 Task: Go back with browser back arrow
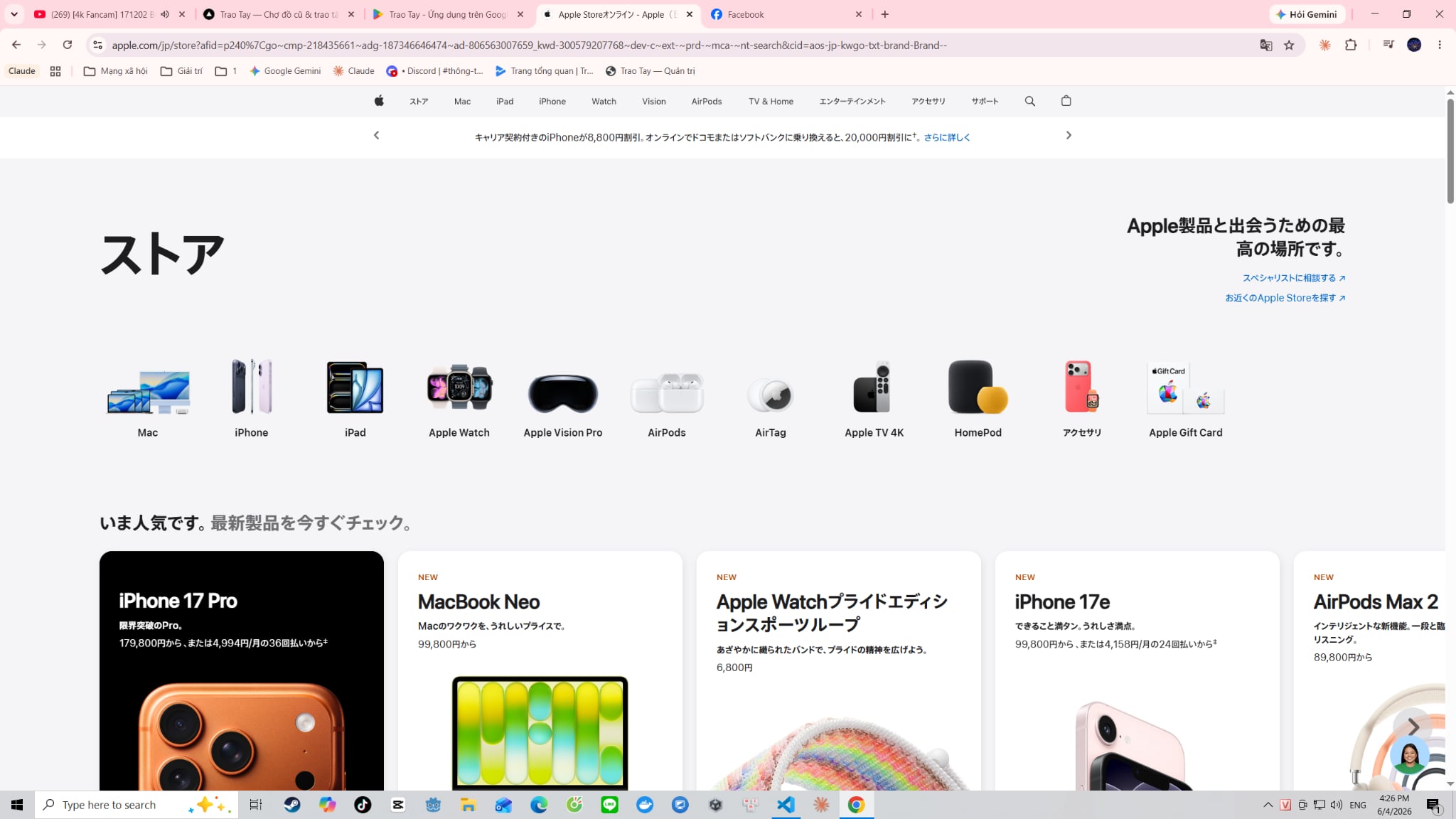[16, 45]
